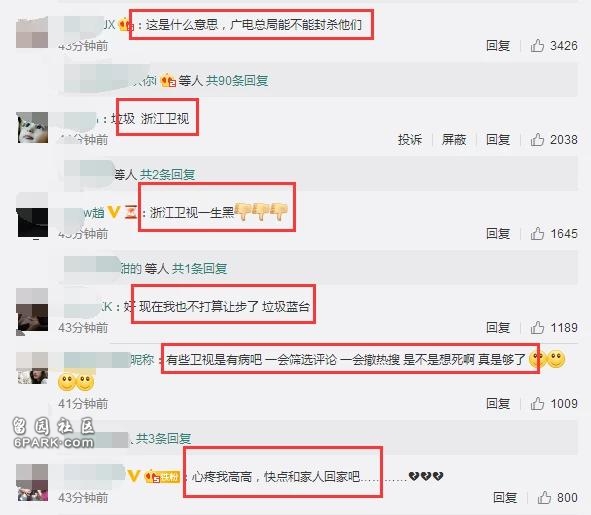
Task: Expand the 共2条回复 reply thread
Action: point(168,174)
